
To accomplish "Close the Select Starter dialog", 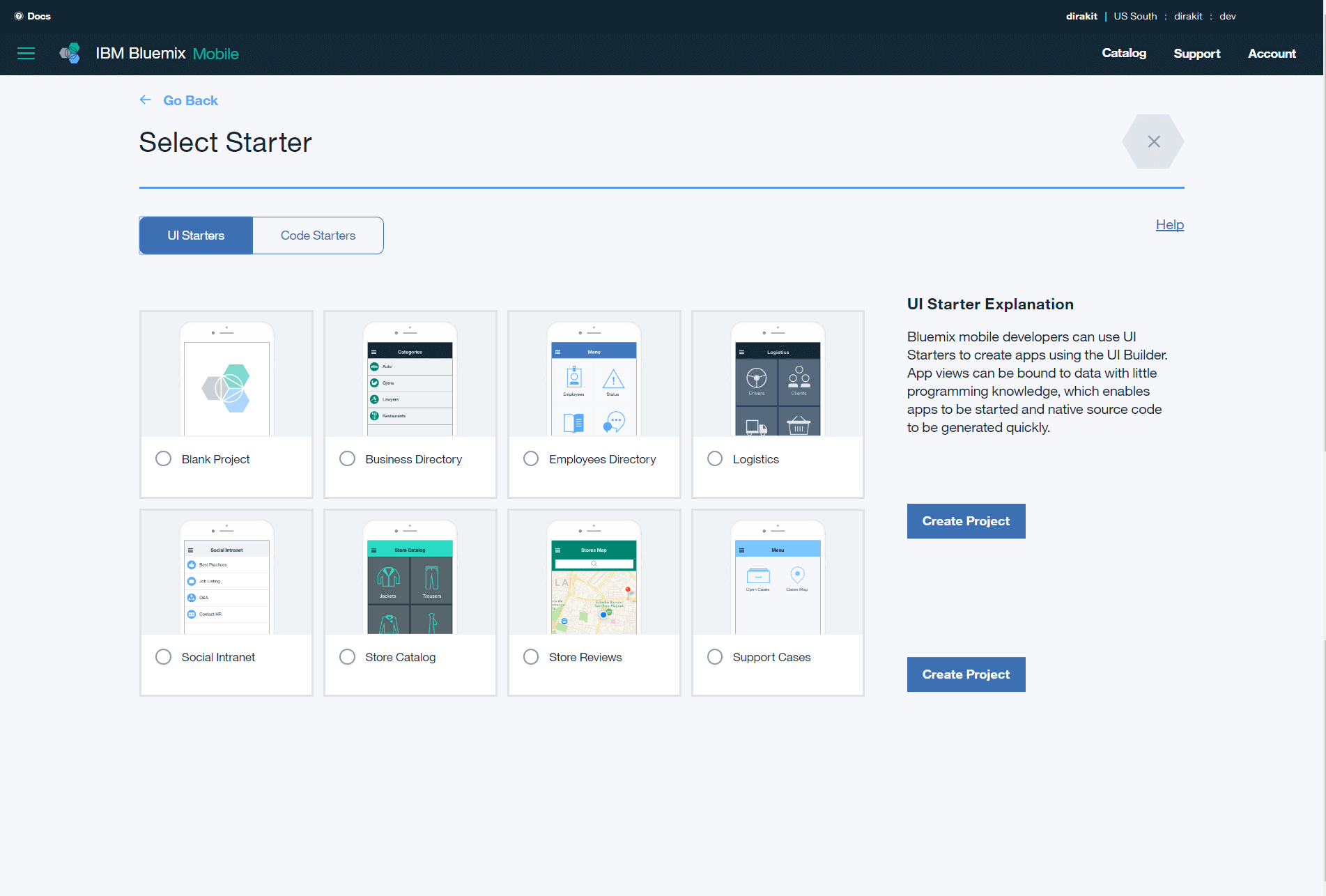I will [x=1153, y=141].
